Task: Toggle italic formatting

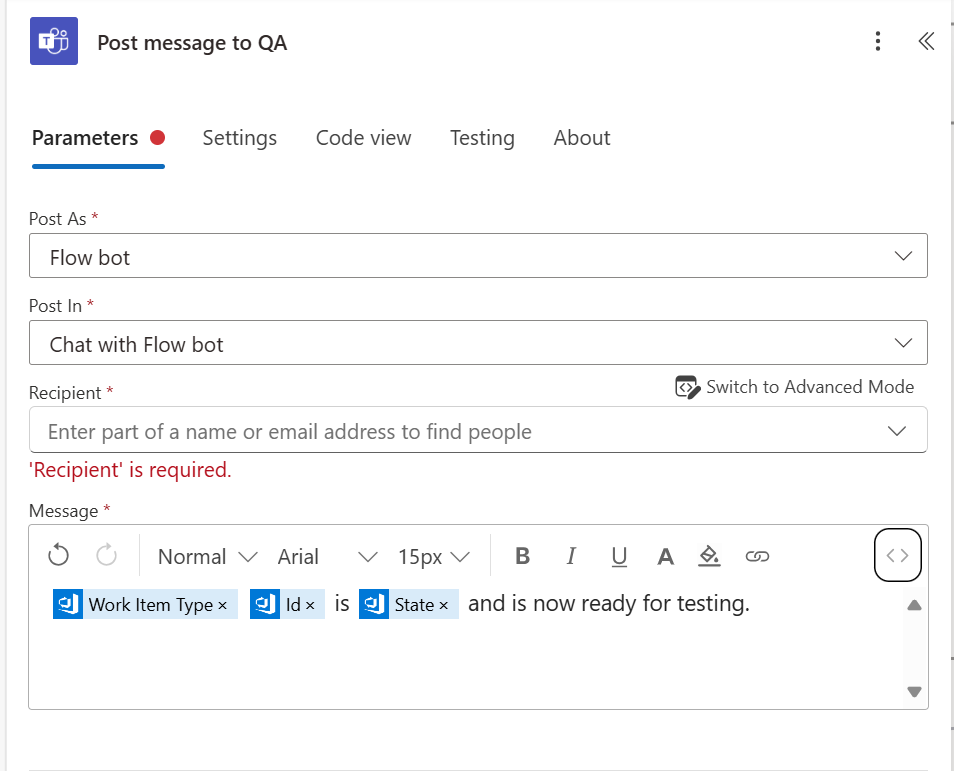Action: [571, 556]
